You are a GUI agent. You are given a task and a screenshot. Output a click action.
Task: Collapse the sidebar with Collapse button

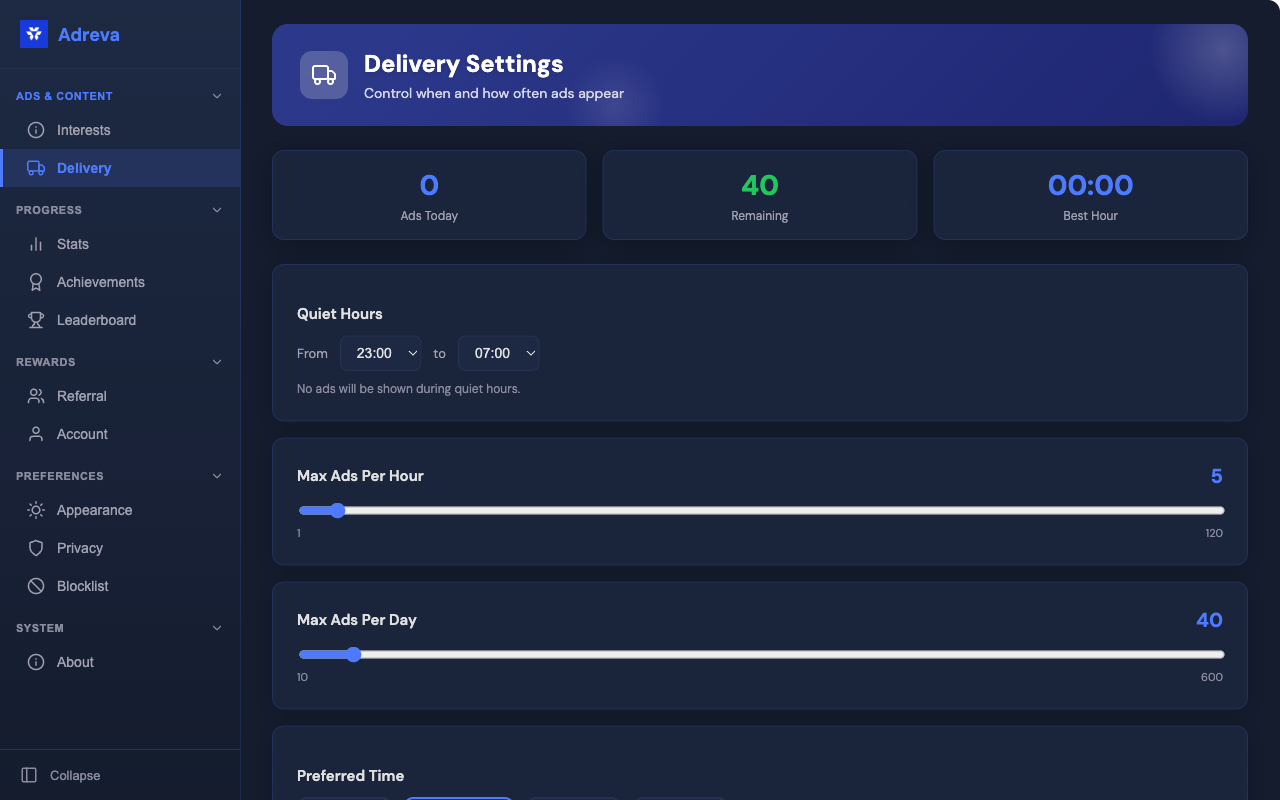(x=62, y=775)
